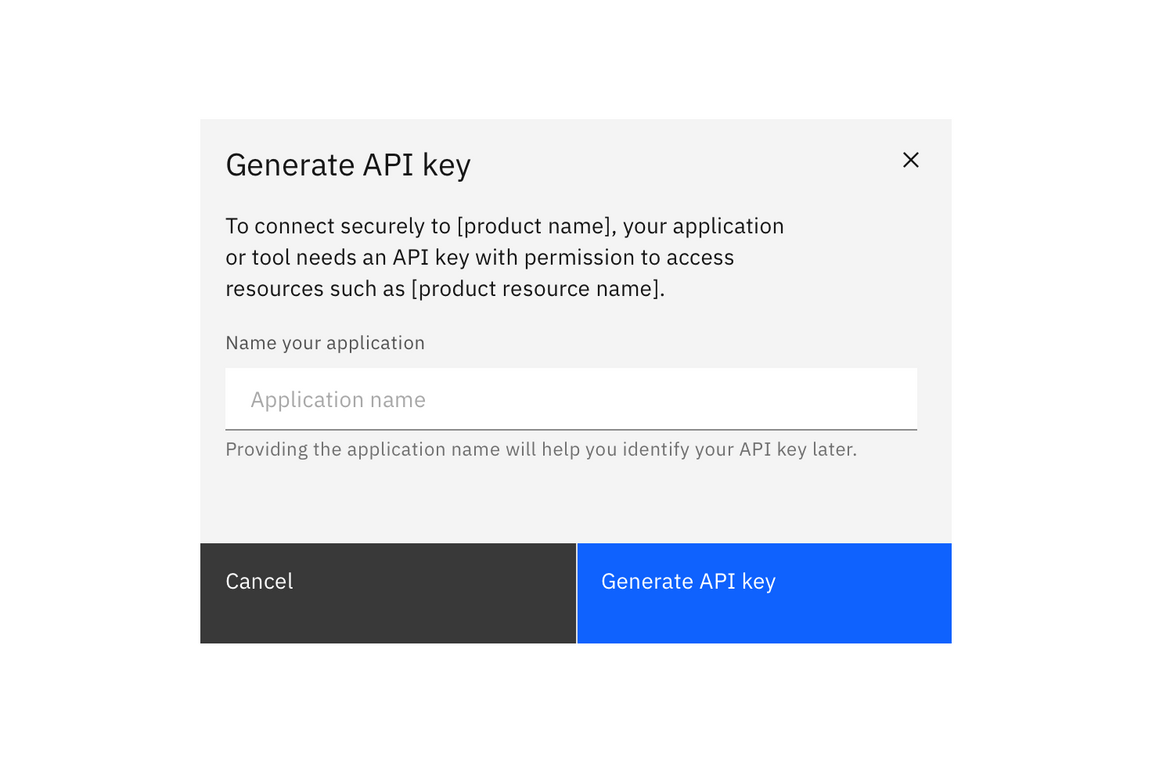
Task: Select the text field under Name your application
Action: pyautogui.click(x=571, y=399)
